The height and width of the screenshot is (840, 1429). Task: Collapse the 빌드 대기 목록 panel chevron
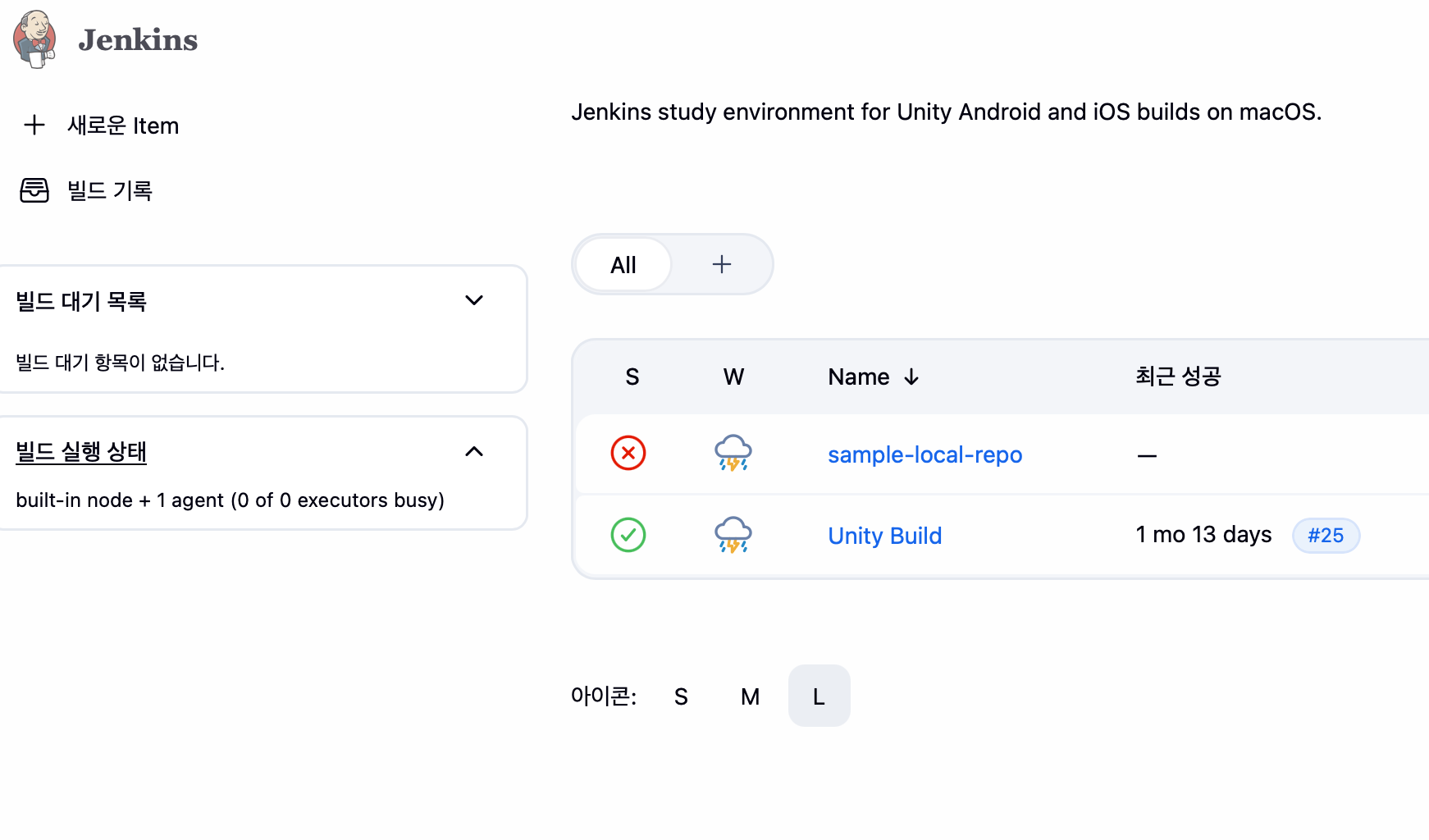pos(474,300)
